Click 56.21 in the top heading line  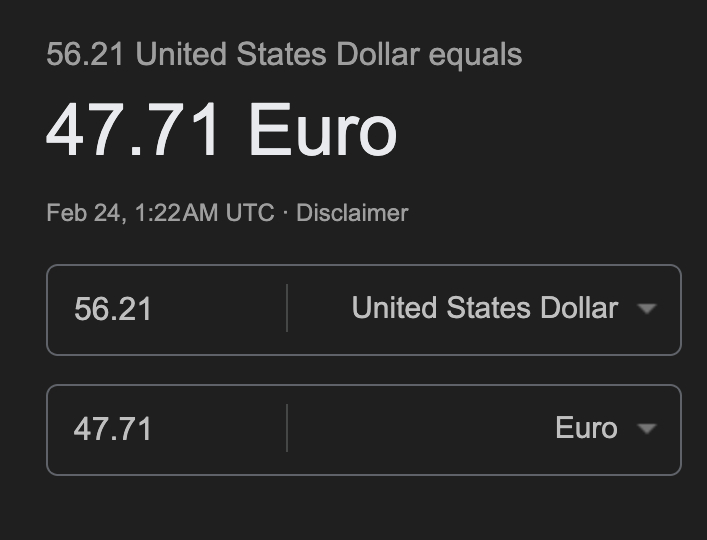[86, 54]
